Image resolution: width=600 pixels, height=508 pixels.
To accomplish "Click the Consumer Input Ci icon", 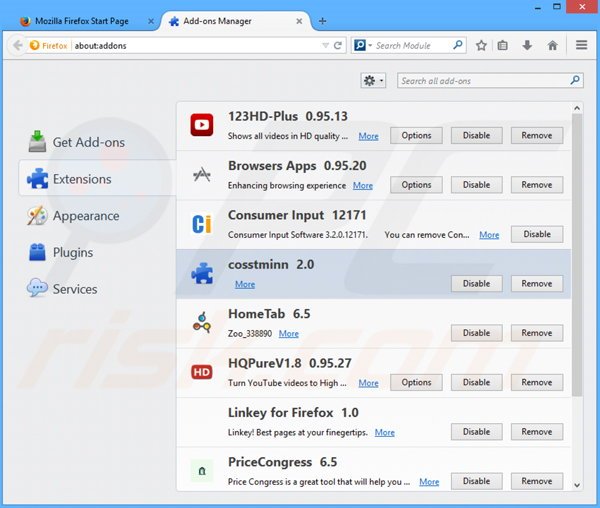I will [x=202, y=224].
